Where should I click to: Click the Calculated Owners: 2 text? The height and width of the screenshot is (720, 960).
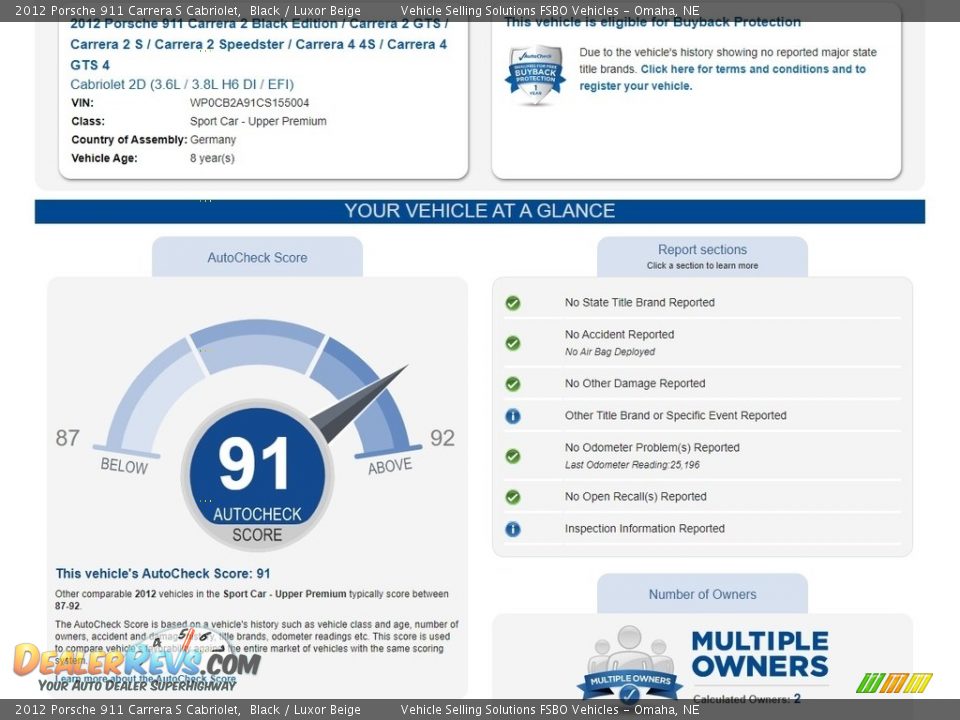click(747, 699)
